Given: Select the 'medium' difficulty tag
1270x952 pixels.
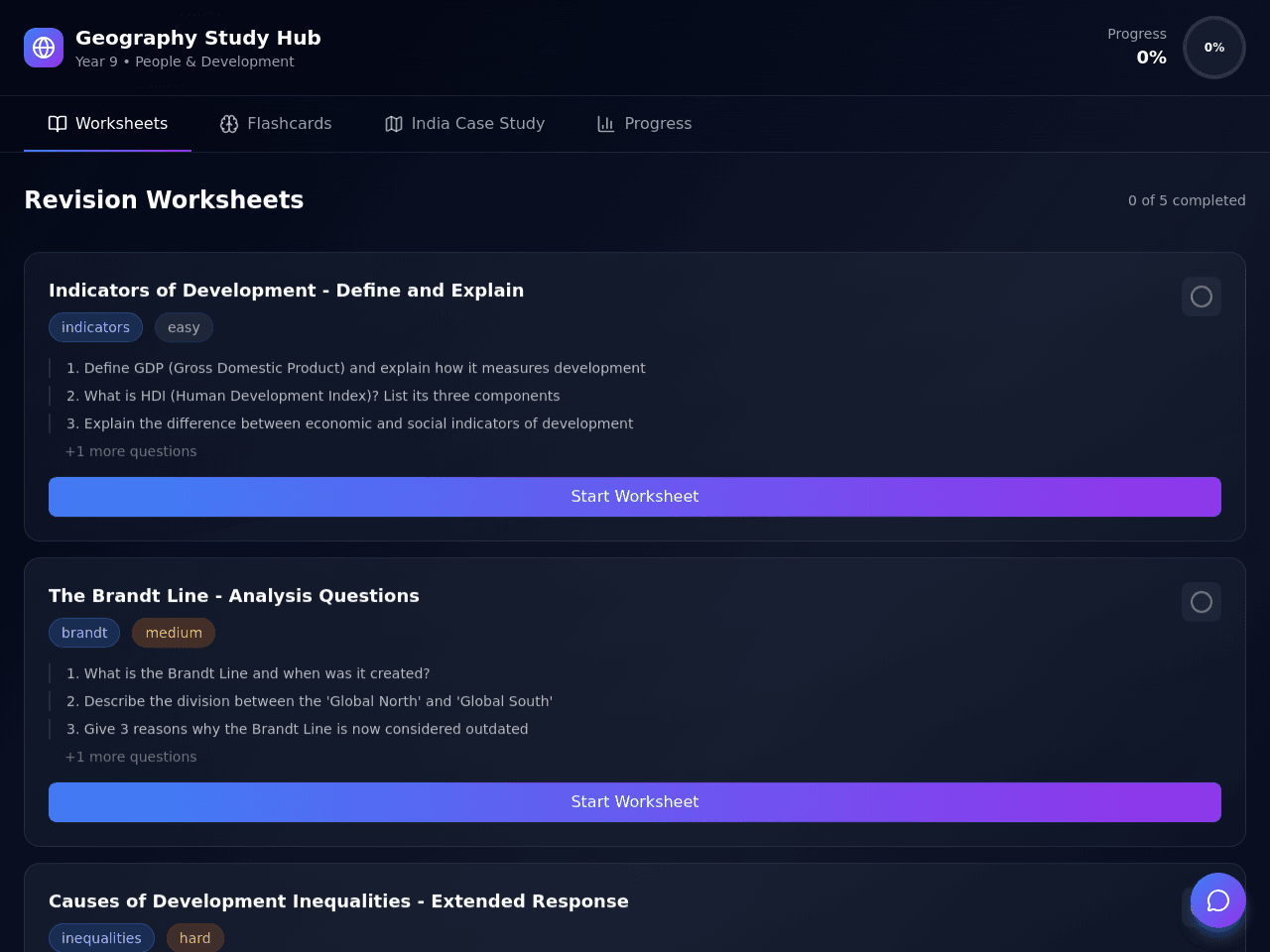Looking at the screenshot, I should point(174,633).
